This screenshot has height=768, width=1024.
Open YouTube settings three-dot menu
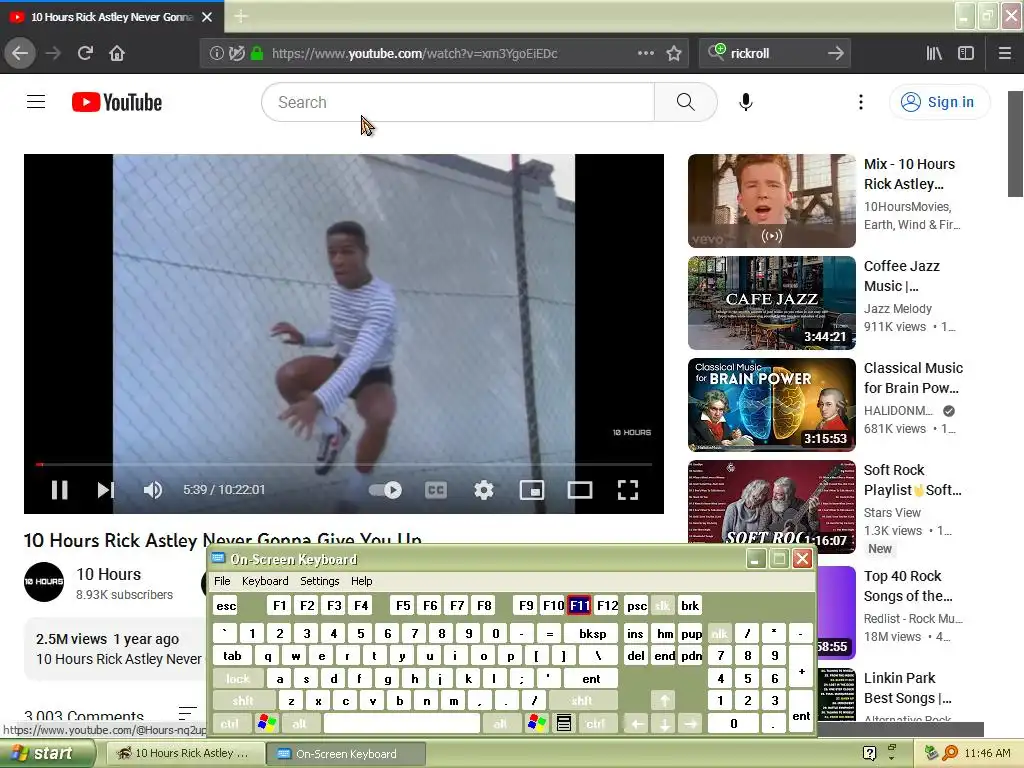[x=861, y=102]
